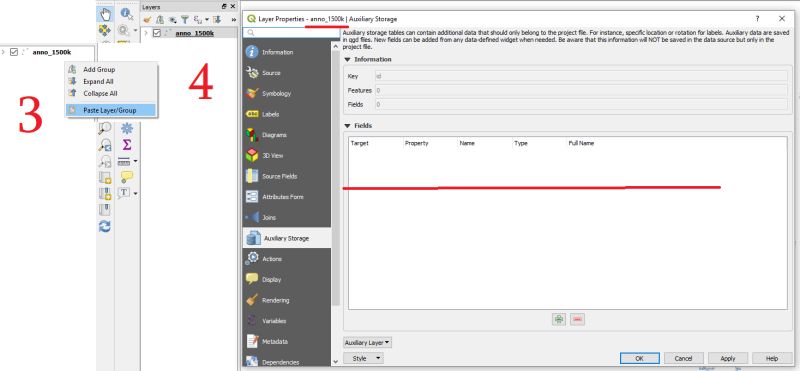
Task: Open Text Annotation tool dropdown arrow
Action: tap(135, 193)
